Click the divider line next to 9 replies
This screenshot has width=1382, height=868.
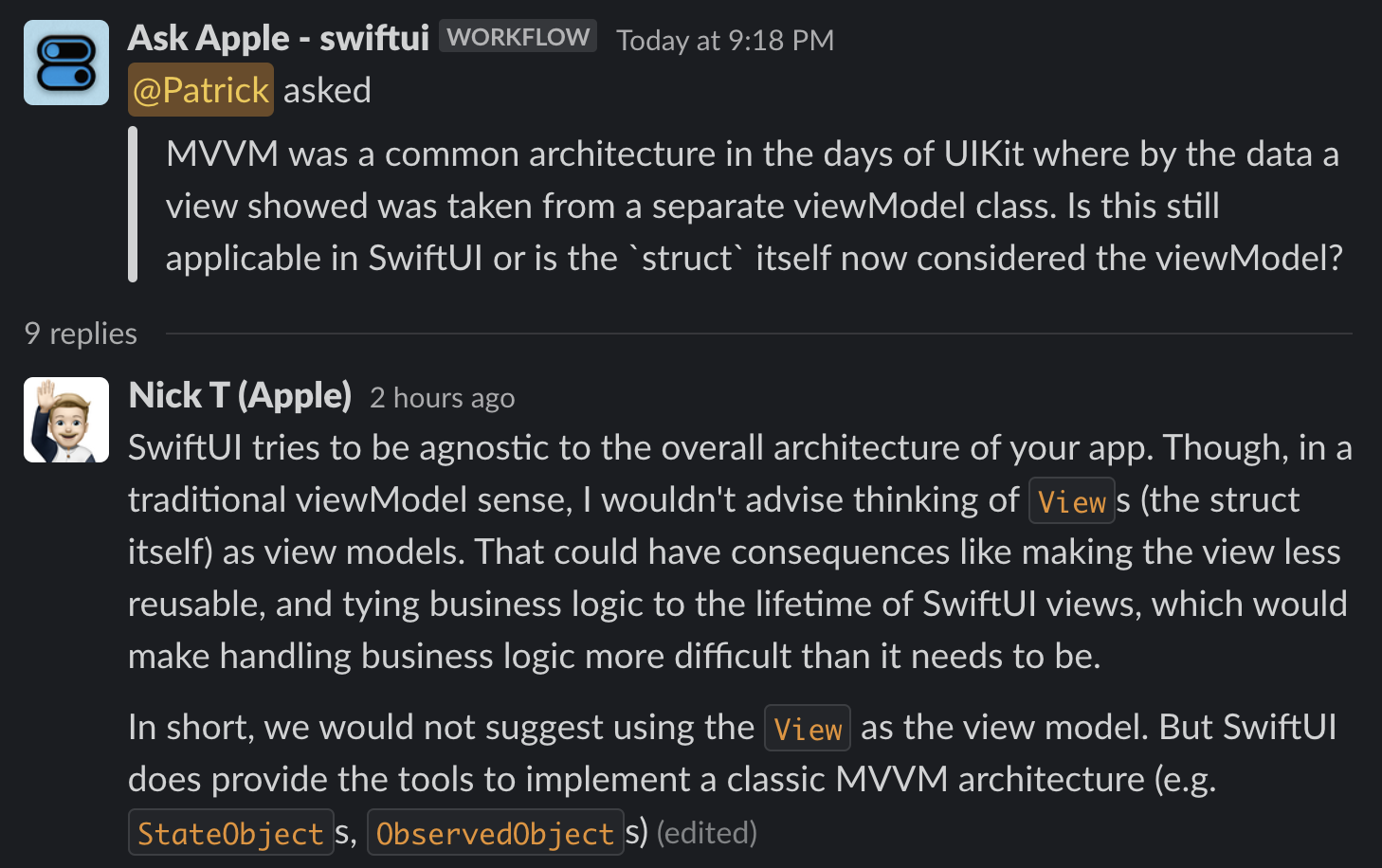[758, 334]
